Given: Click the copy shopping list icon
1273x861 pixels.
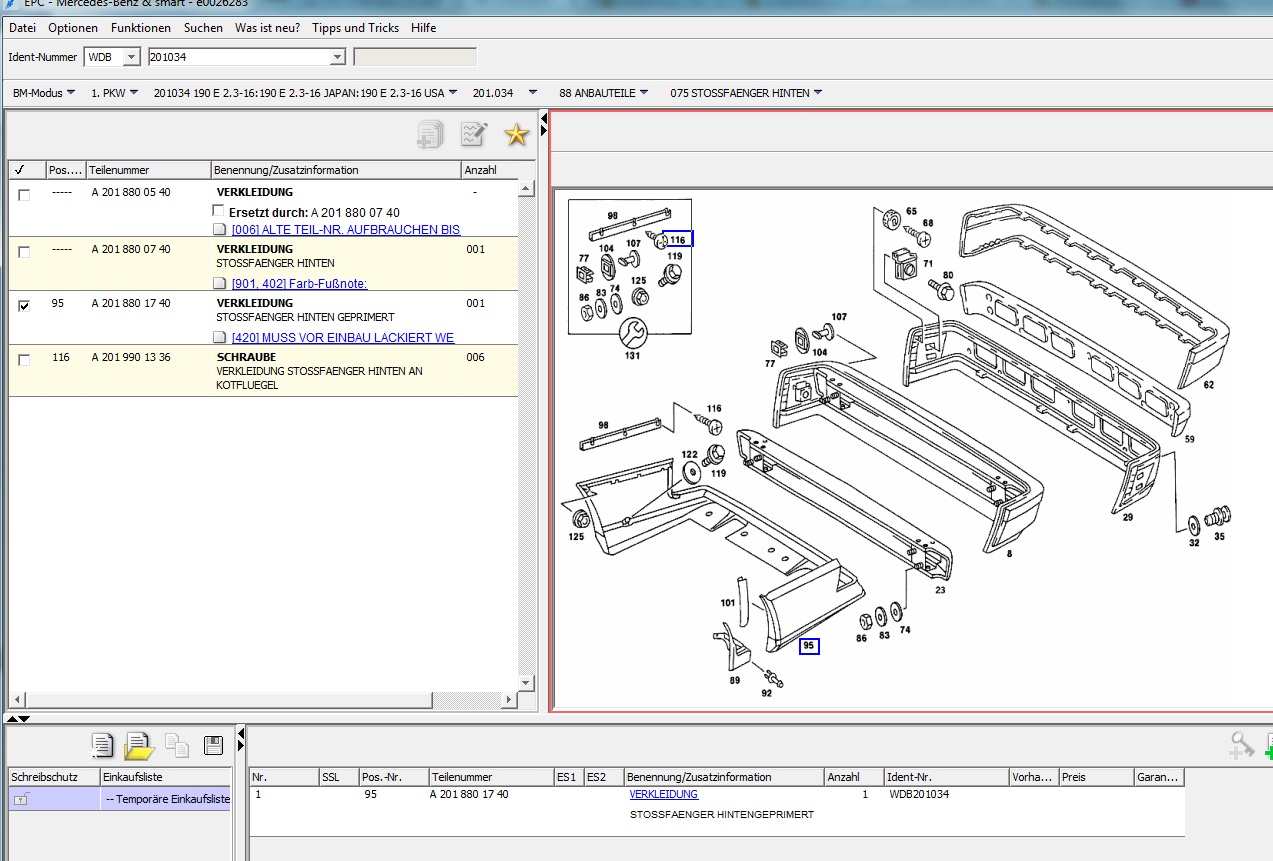Looking at the screenshot, I should tap(177, 745).
